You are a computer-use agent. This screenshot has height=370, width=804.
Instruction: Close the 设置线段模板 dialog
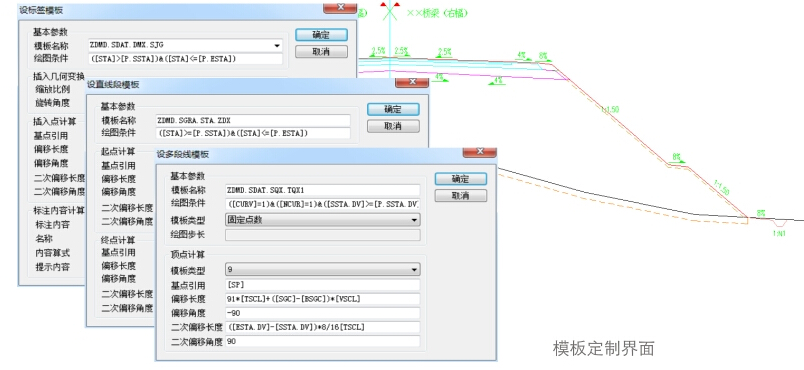412,83
